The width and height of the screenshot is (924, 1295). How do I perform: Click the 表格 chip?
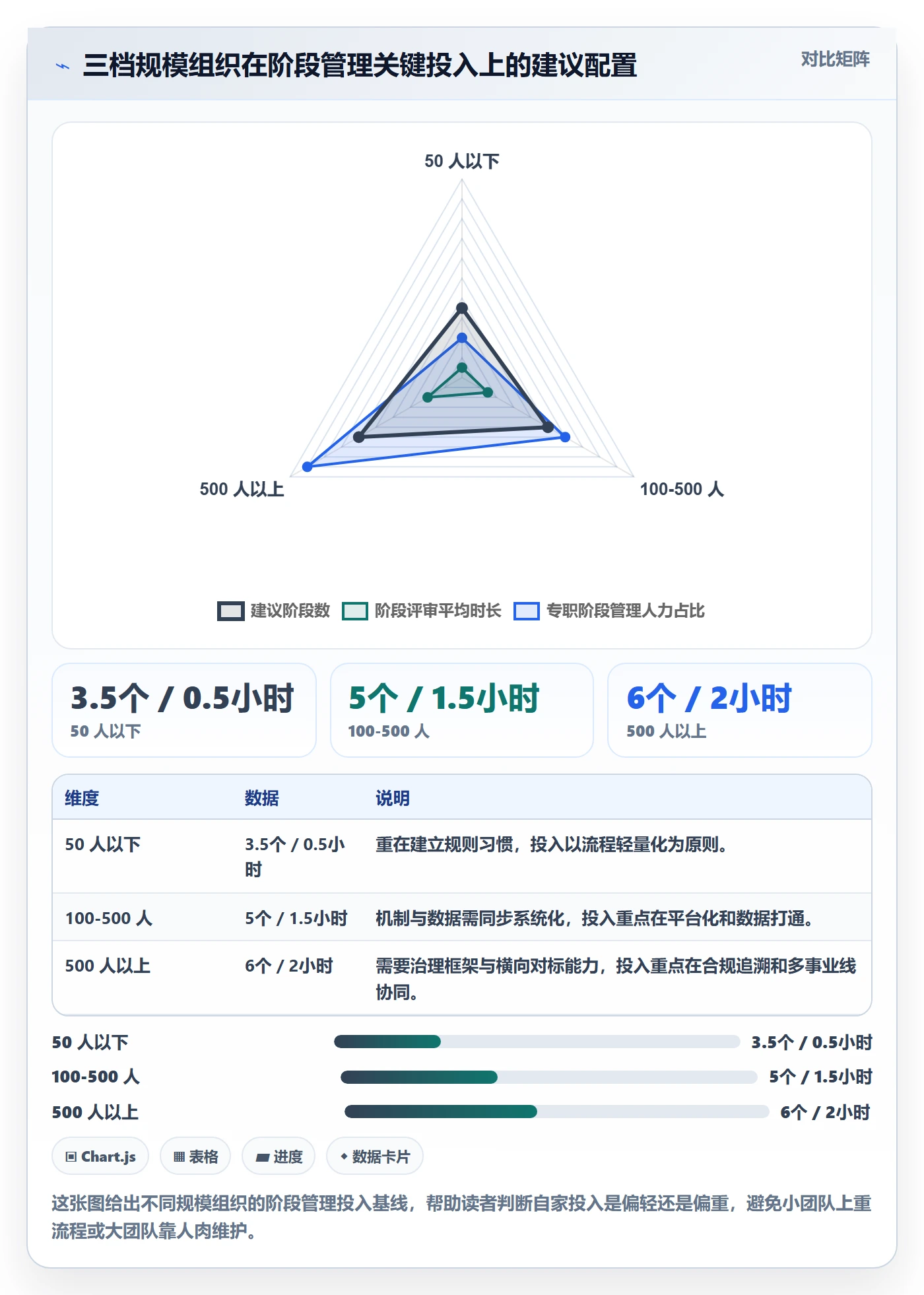(195, 1156)
